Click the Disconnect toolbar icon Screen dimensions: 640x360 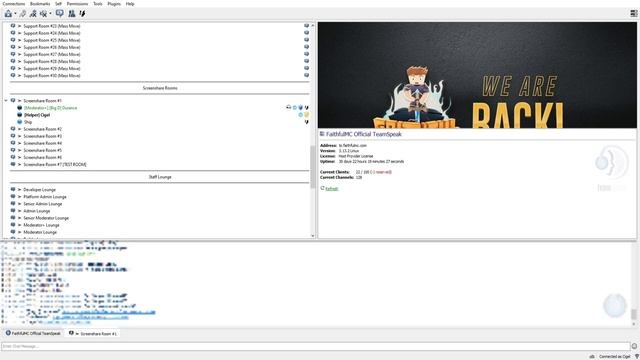[x=23, y=13]
